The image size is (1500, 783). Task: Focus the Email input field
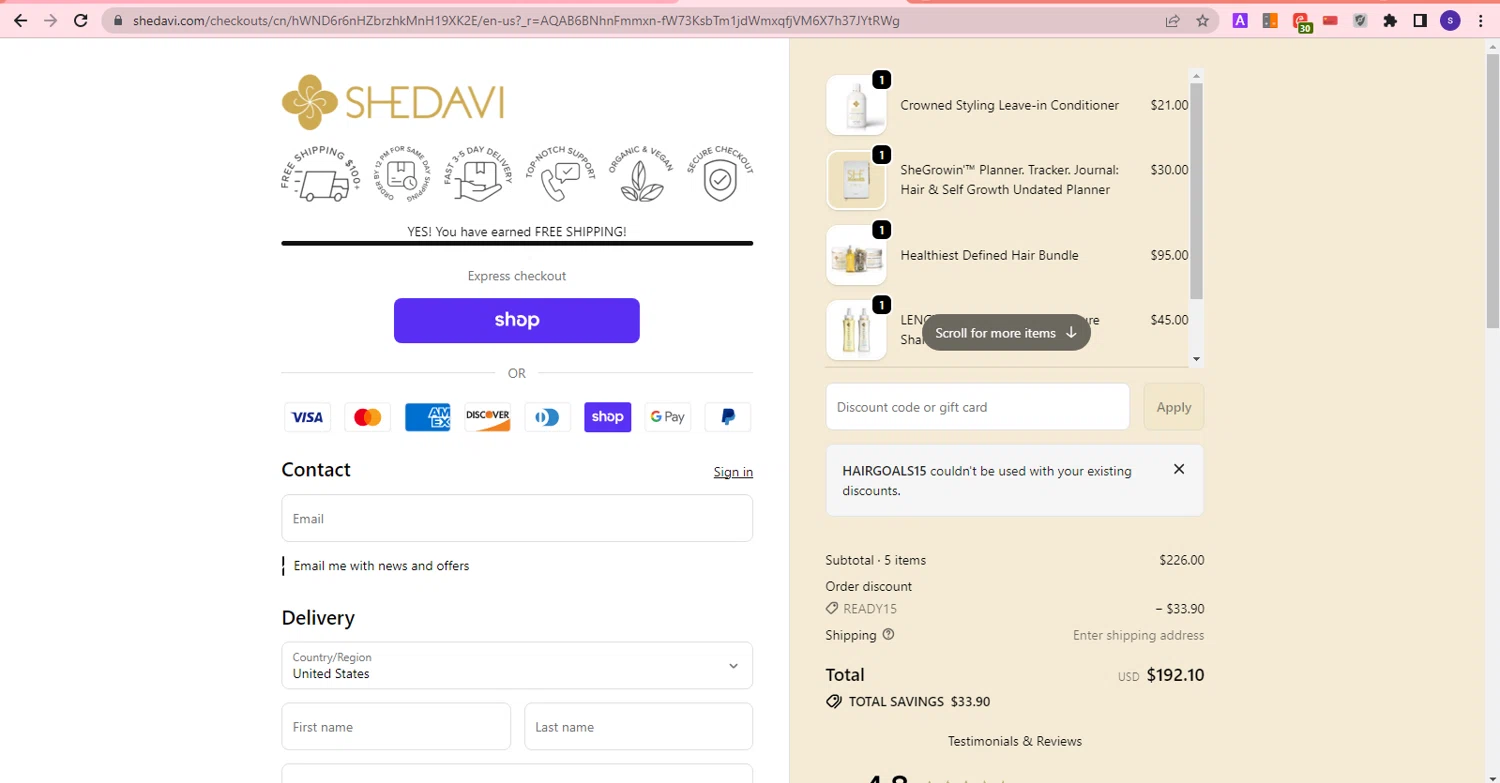pos(517,518)
